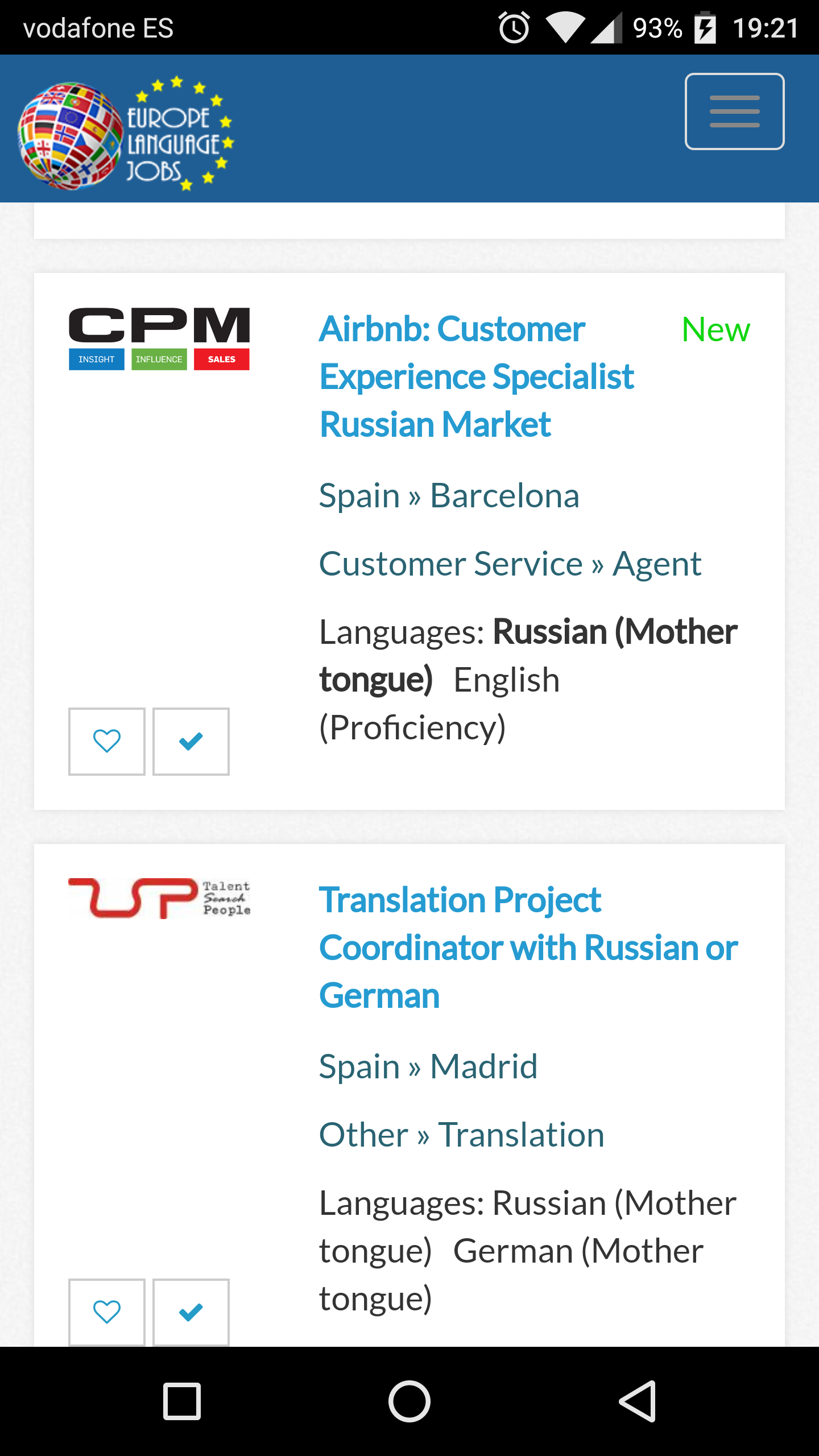
Task: Select the Spain » Barcelona location link
Action: click(x=449, y=495)
